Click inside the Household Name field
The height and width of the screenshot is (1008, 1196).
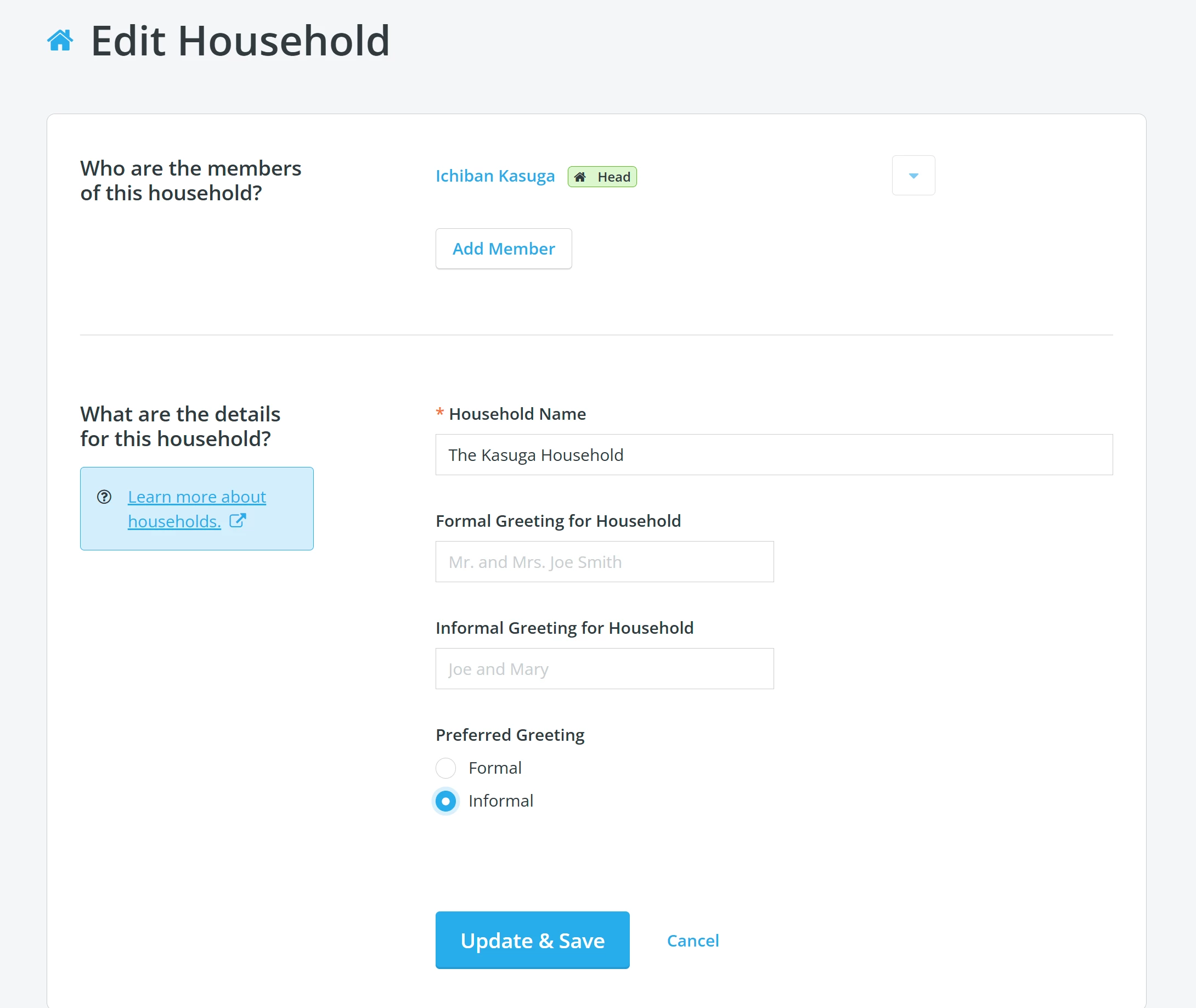pyautogui.click(x=774, y=454)
